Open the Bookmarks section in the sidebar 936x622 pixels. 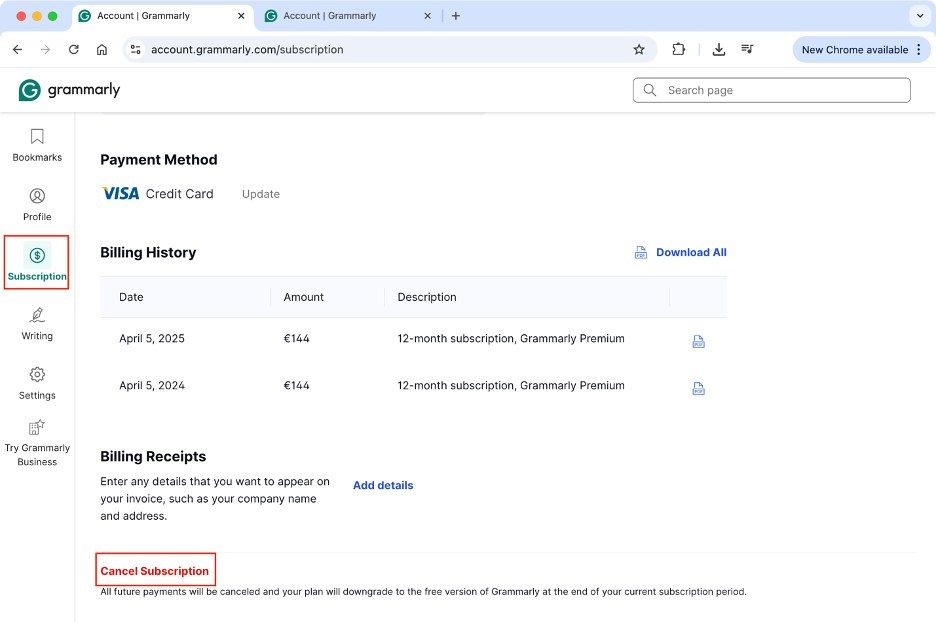[x=36, y=144]
